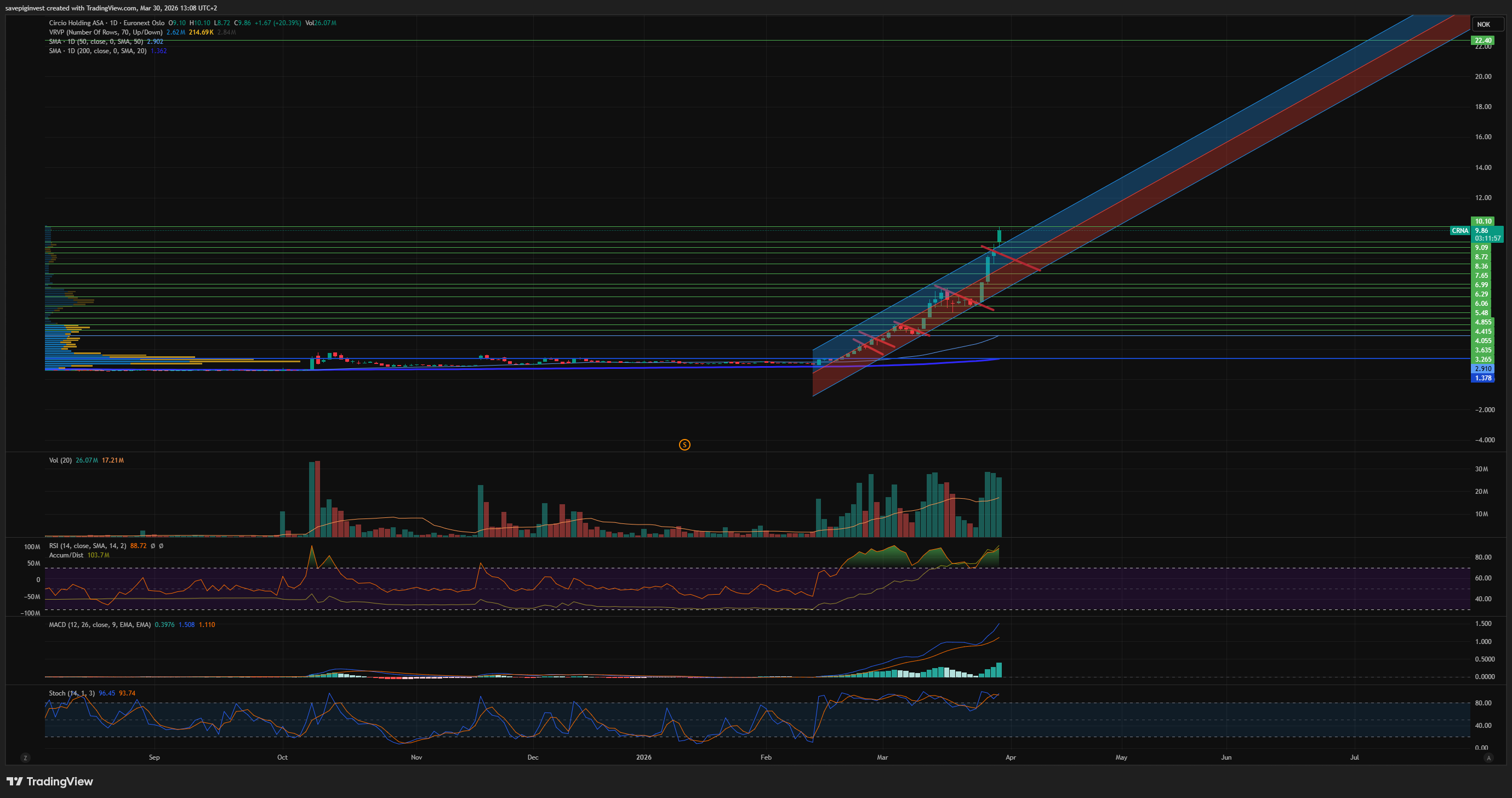Click the Z icon on time axis
1512x798 pixels.
[x=25, y=758]
